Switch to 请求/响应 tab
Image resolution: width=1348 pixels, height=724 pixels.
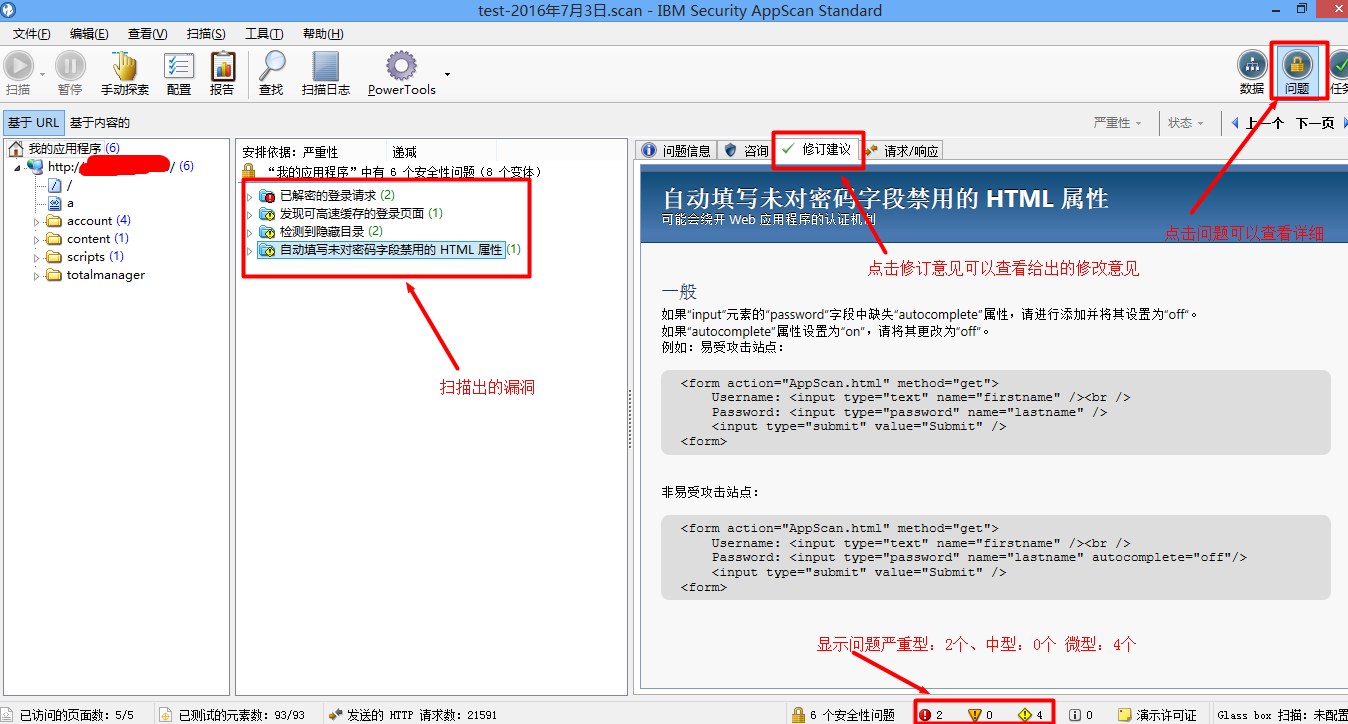pyautogui.click(x=902, y=150)
